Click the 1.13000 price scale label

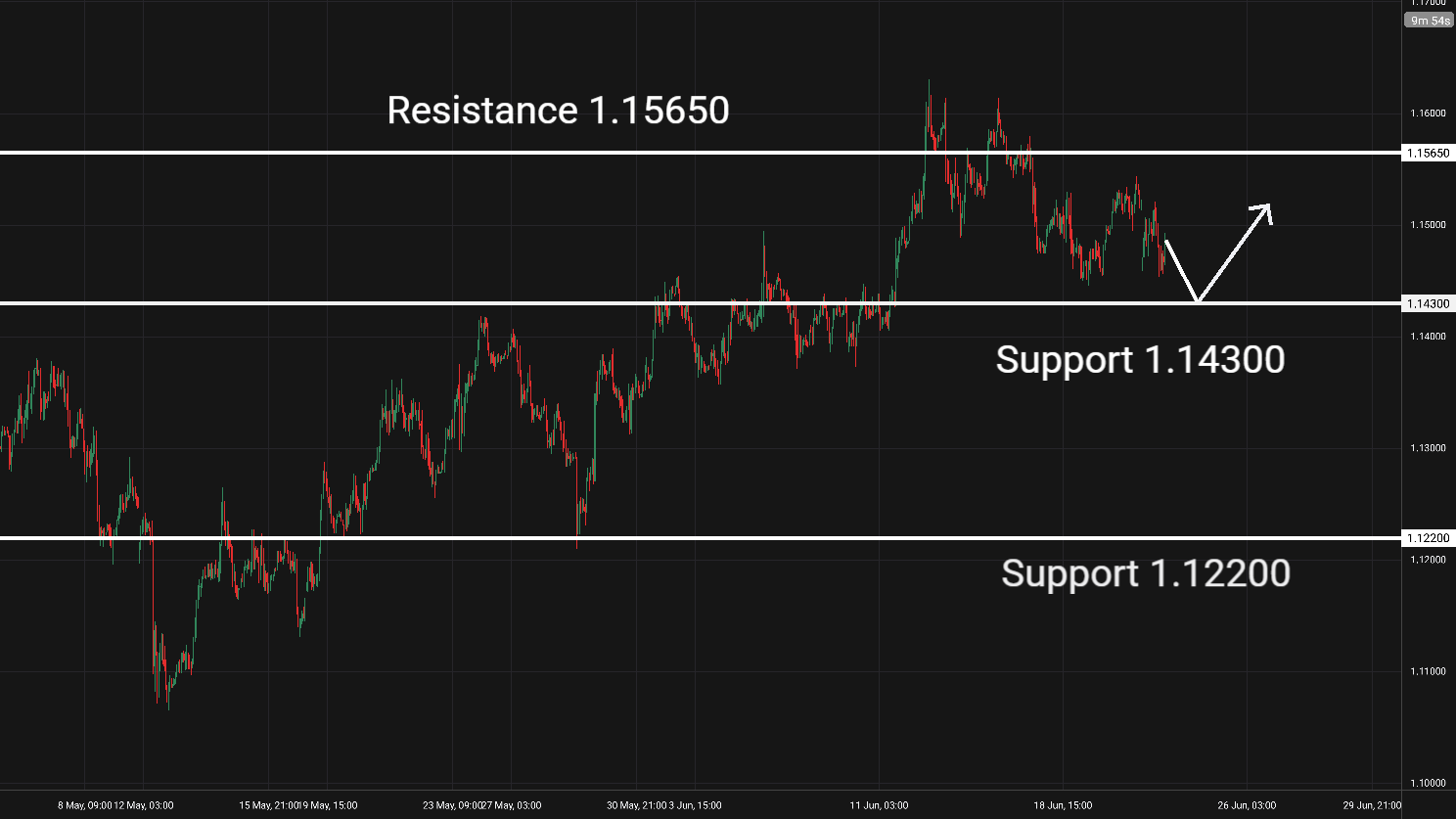tap(1428, 448)
